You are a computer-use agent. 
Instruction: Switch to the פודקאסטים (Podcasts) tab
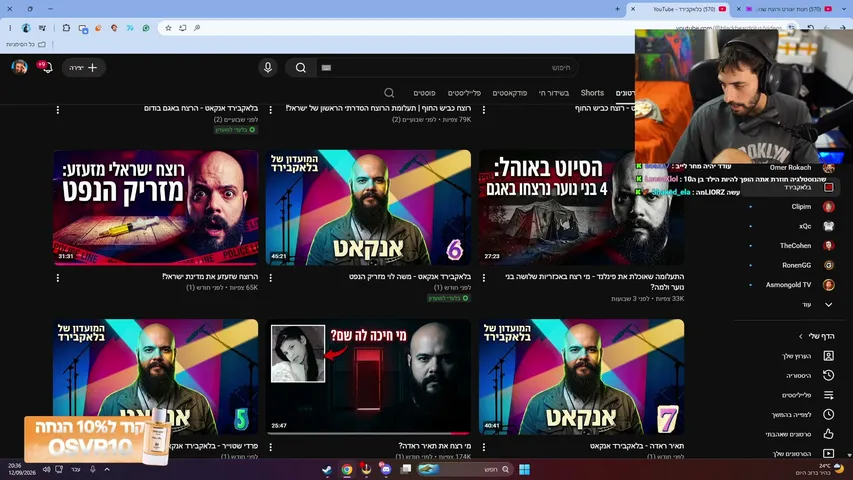pyautogui.click(x=510, y=93)
